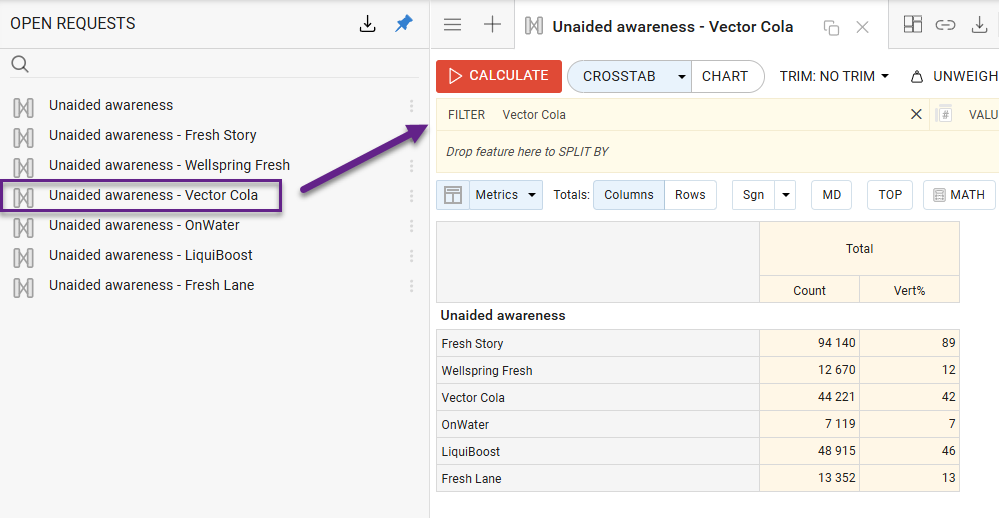Open the layout grid icon at top right

pyautogui.click(x=912, y=26)
